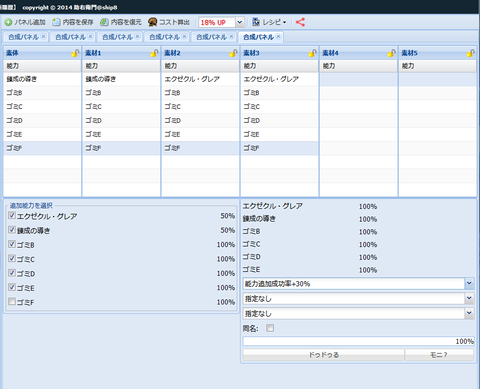This screenshot has width=480, height=389.
Task: Click the 18% UP input field
Action: pyautogui.click(x=217, y=22)
